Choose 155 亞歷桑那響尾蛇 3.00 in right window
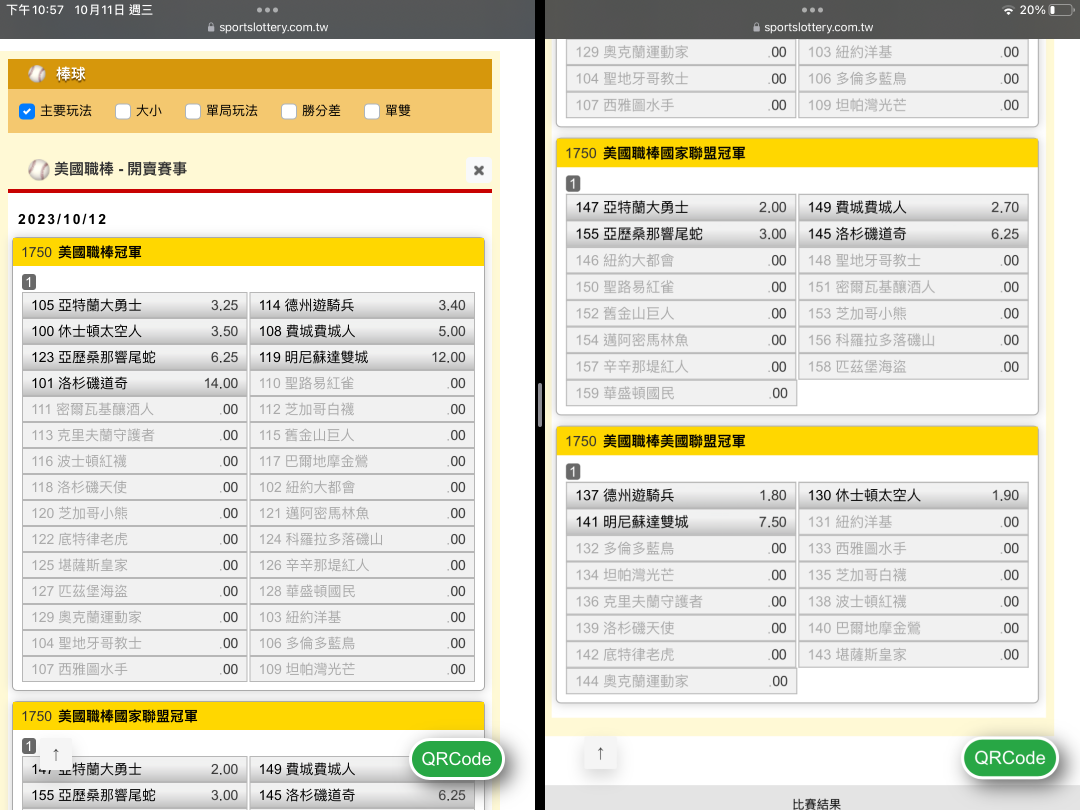This screenshot has width=1080, height=810. (681, 234)
